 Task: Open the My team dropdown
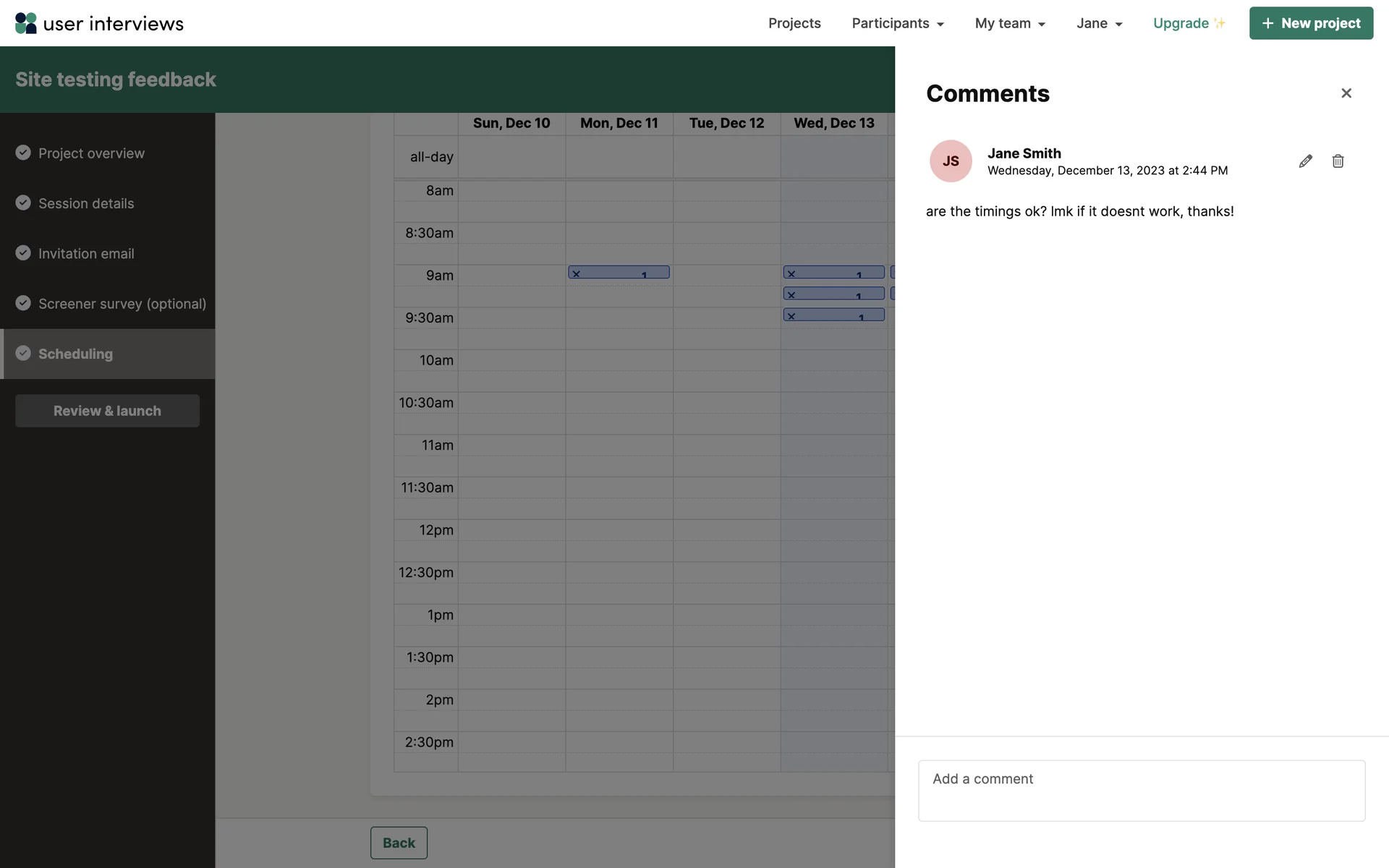coord(1010,23)
